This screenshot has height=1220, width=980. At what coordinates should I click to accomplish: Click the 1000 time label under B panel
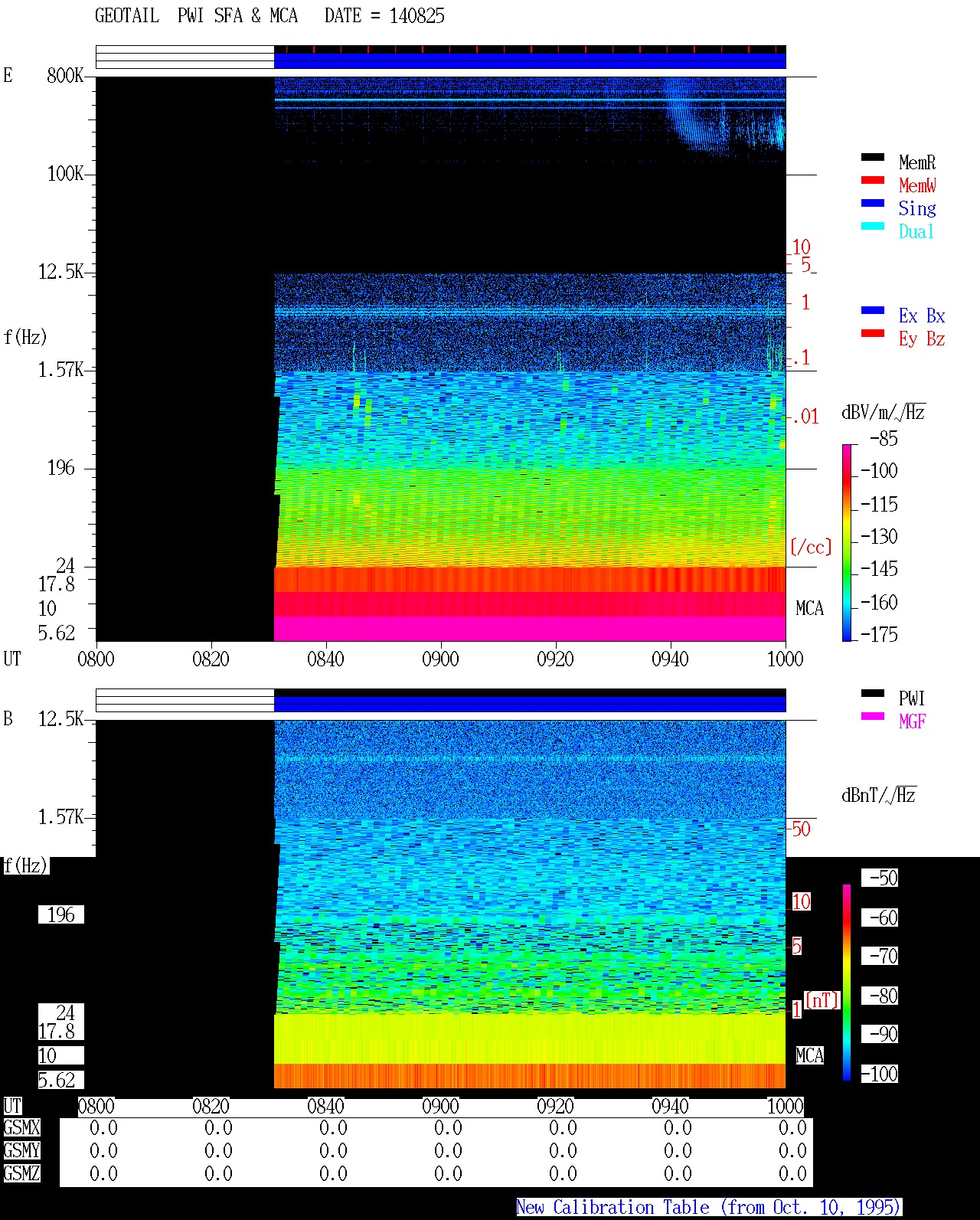[x=785, y=1107]
